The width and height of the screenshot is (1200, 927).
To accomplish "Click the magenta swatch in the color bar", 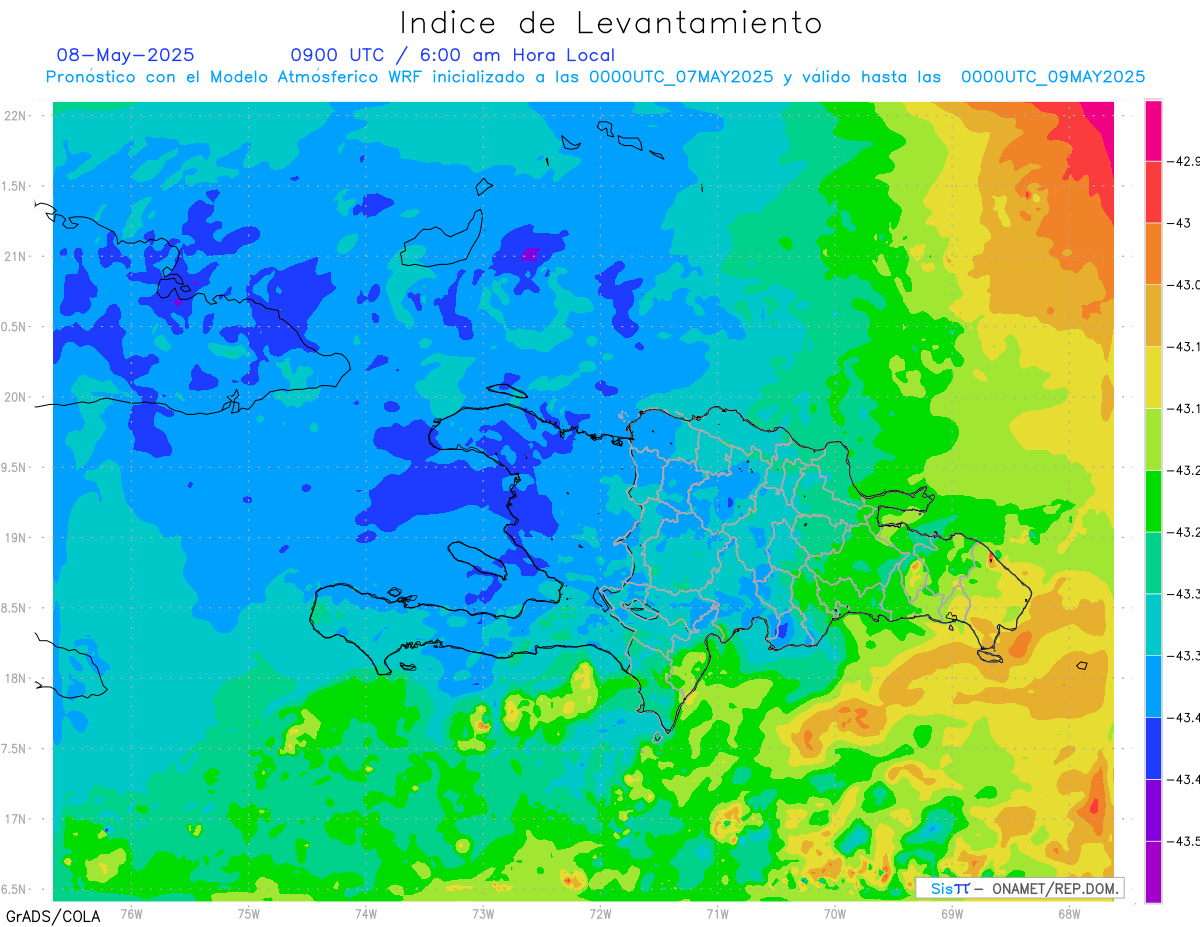I will coord(1153,130).
